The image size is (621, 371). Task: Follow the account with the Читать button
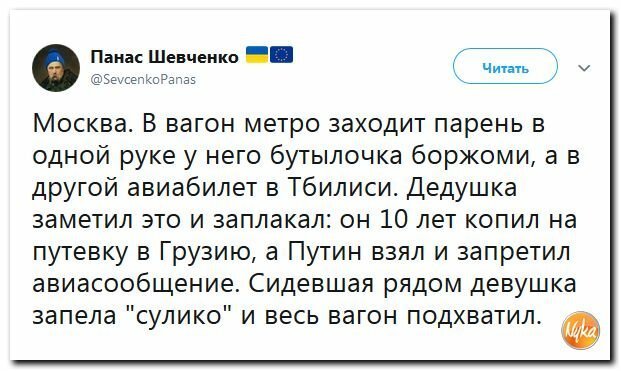(505, 67)
